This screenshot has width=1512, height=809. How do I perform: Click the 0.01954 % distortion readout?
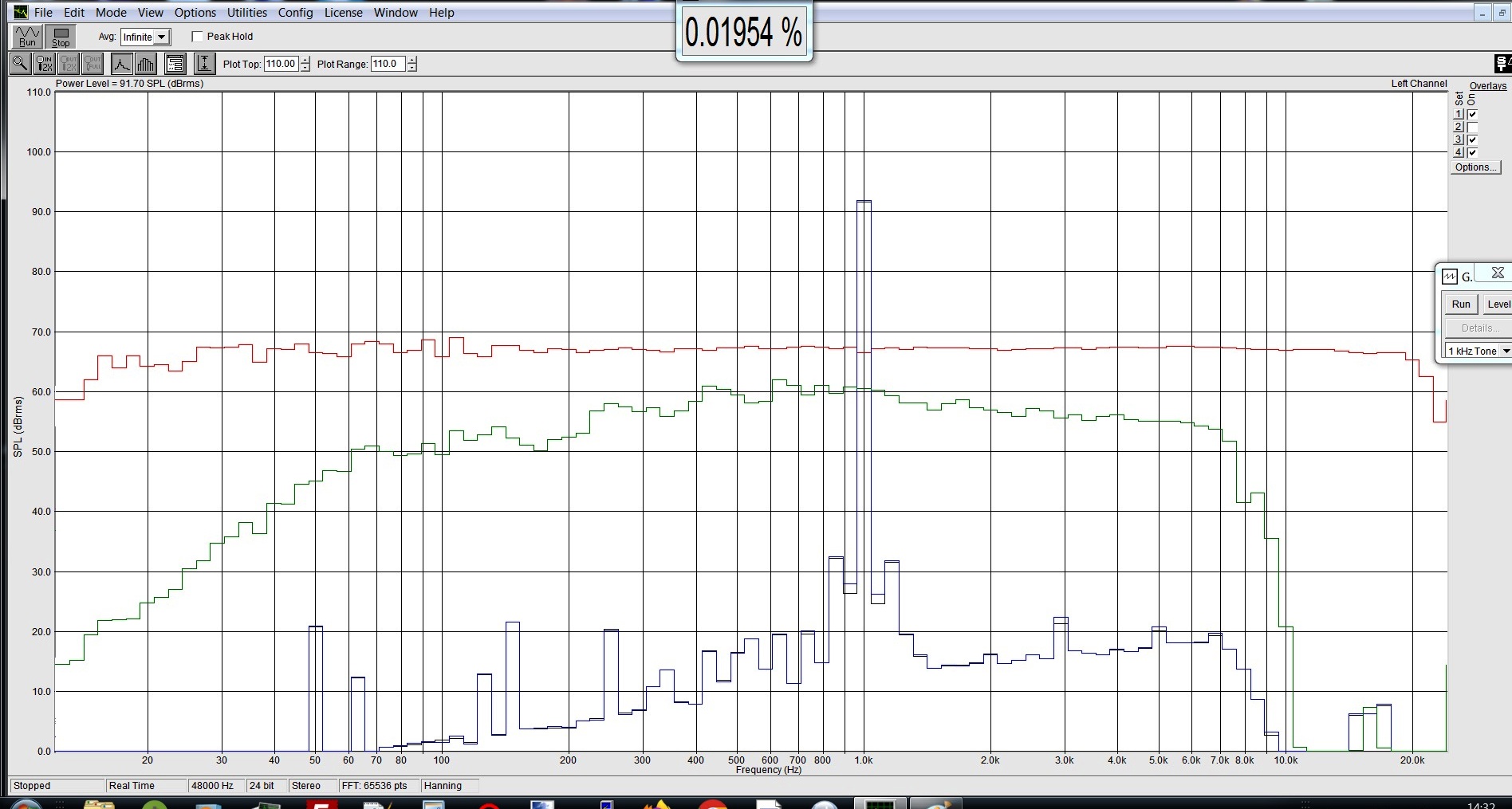tap(744, 33)
